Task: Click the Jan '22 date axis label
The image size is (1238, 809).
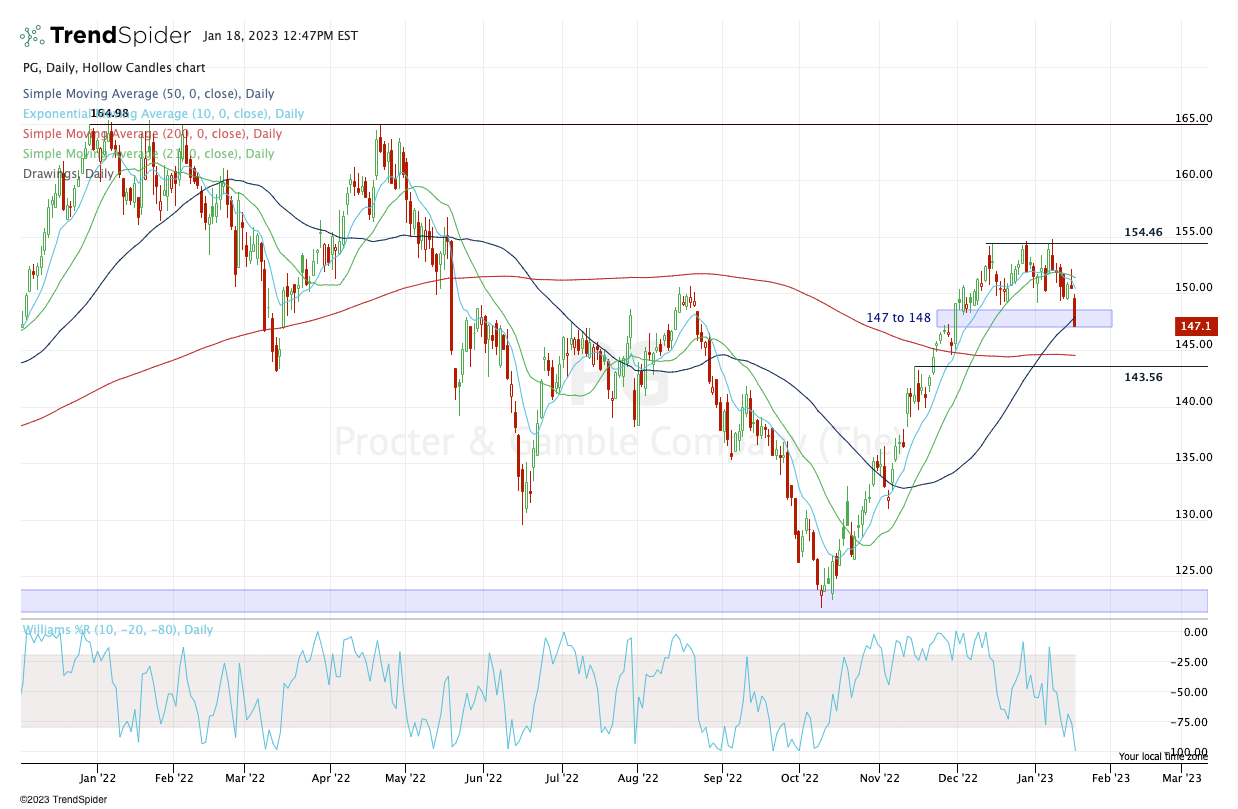Action: [x=98, y=776]
